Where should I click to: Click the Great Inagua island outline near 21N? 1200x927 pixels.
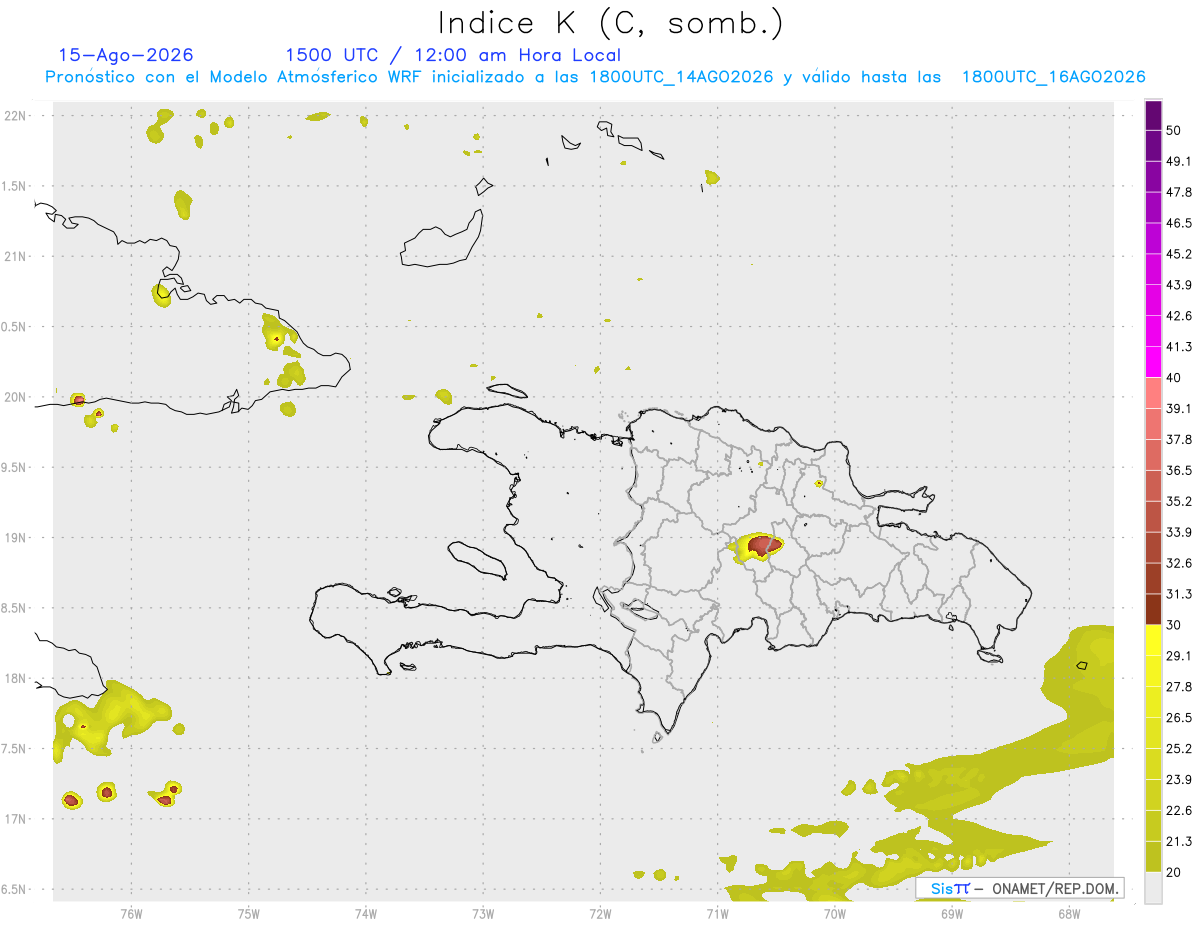pos(443,239)
